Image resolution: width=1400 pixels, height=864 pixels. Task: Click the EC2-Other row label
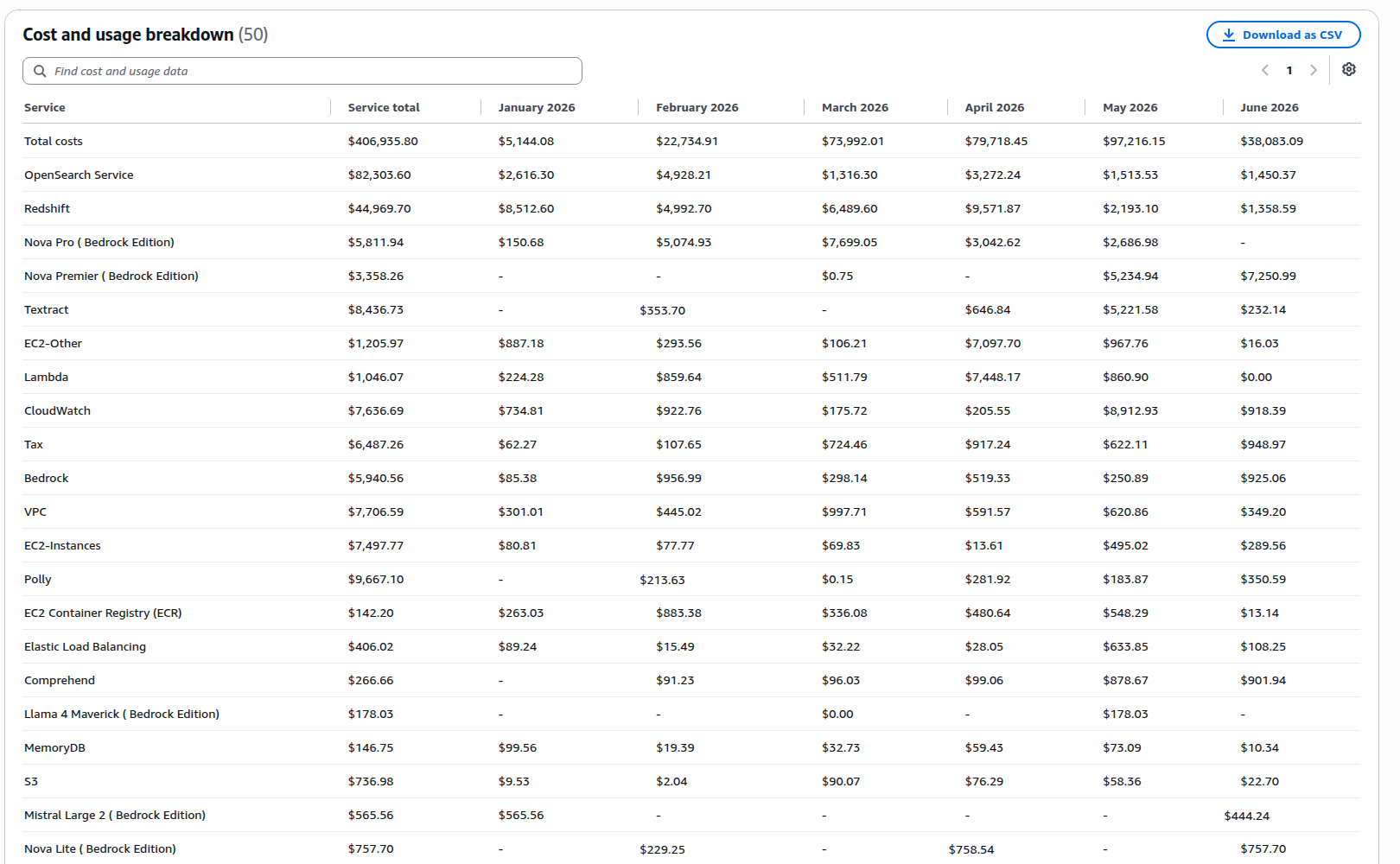(53, 343)
